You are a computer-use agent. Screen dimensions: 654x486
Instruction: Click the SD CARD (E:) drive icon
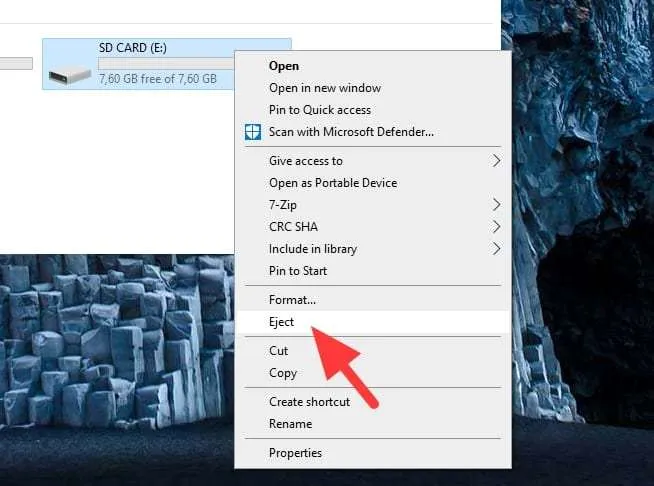coord(70,76)
